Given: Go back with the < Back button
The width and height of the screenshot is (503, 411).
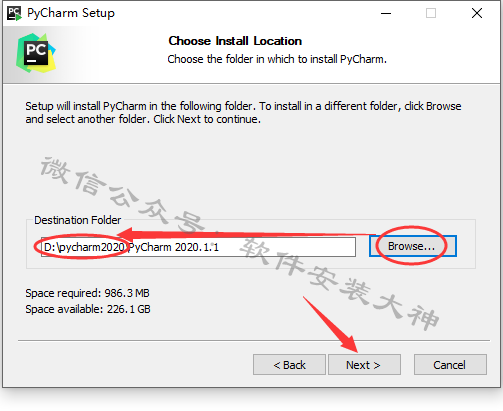Looking at the screenshot, I should [x=289, y=365].
